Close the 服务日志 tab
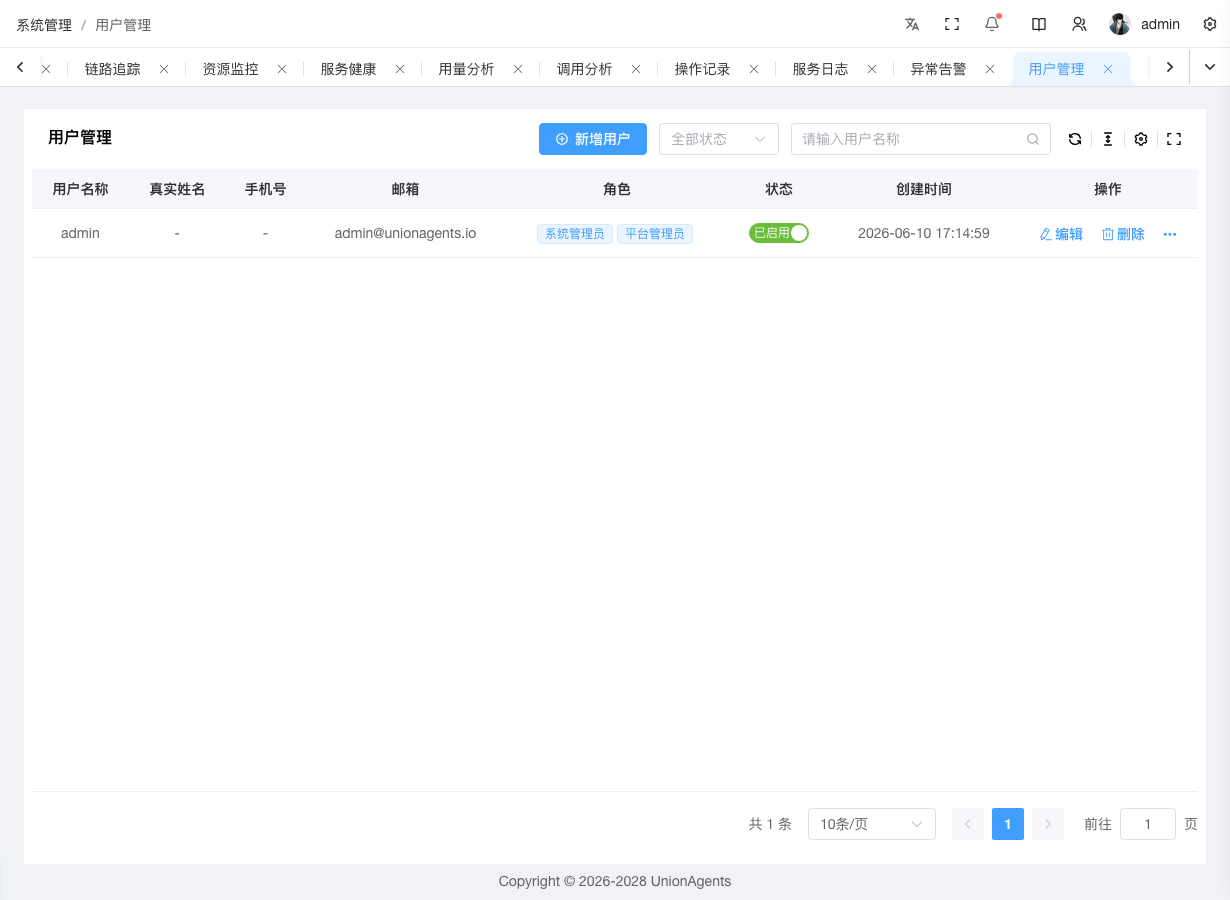The width and height of the screenshot is (1230, 900). click(x=872, y=69)
